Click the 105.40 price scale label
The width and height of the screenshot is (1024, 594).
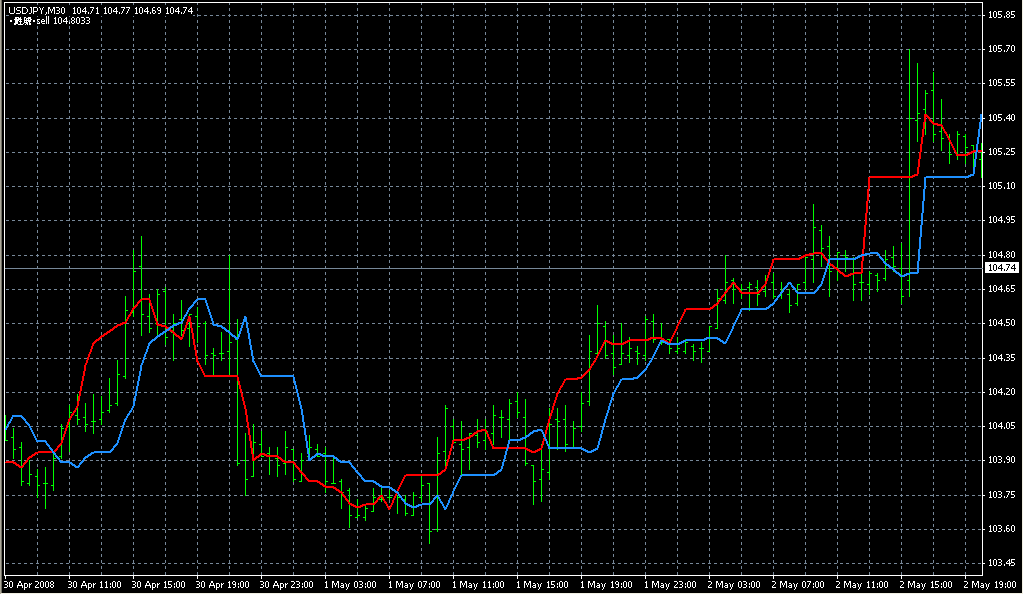[1001, 118]
